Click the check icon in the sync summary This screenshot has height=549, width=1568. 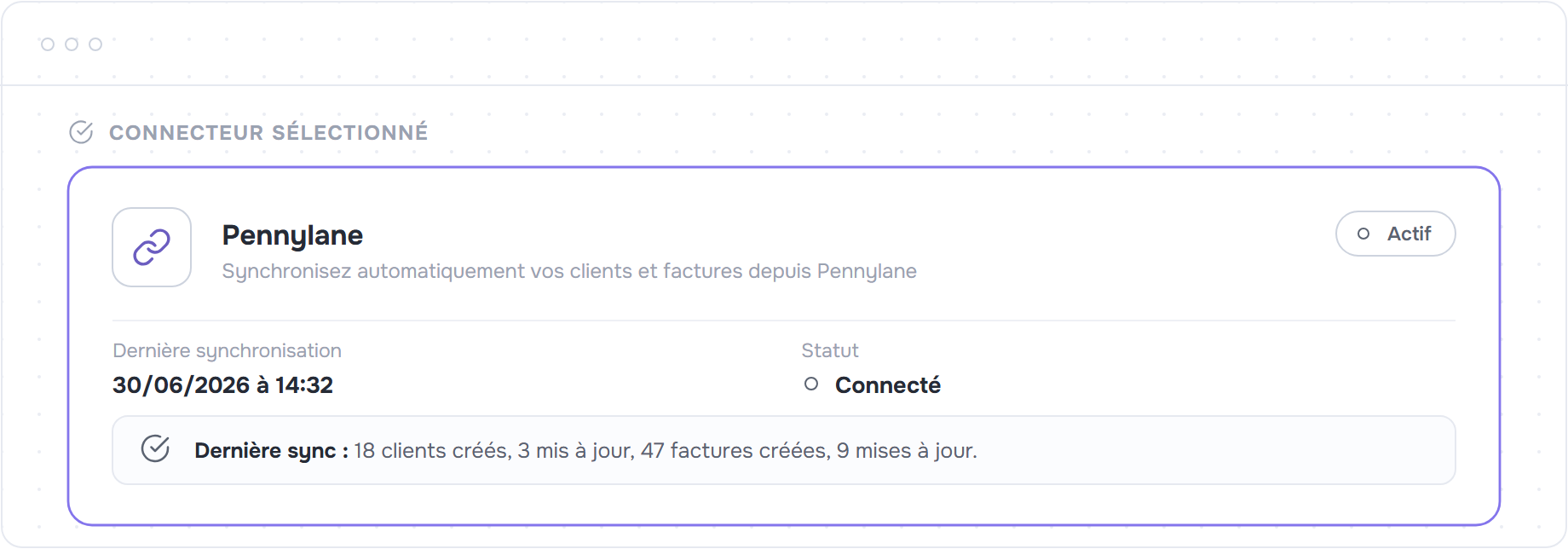155,448
